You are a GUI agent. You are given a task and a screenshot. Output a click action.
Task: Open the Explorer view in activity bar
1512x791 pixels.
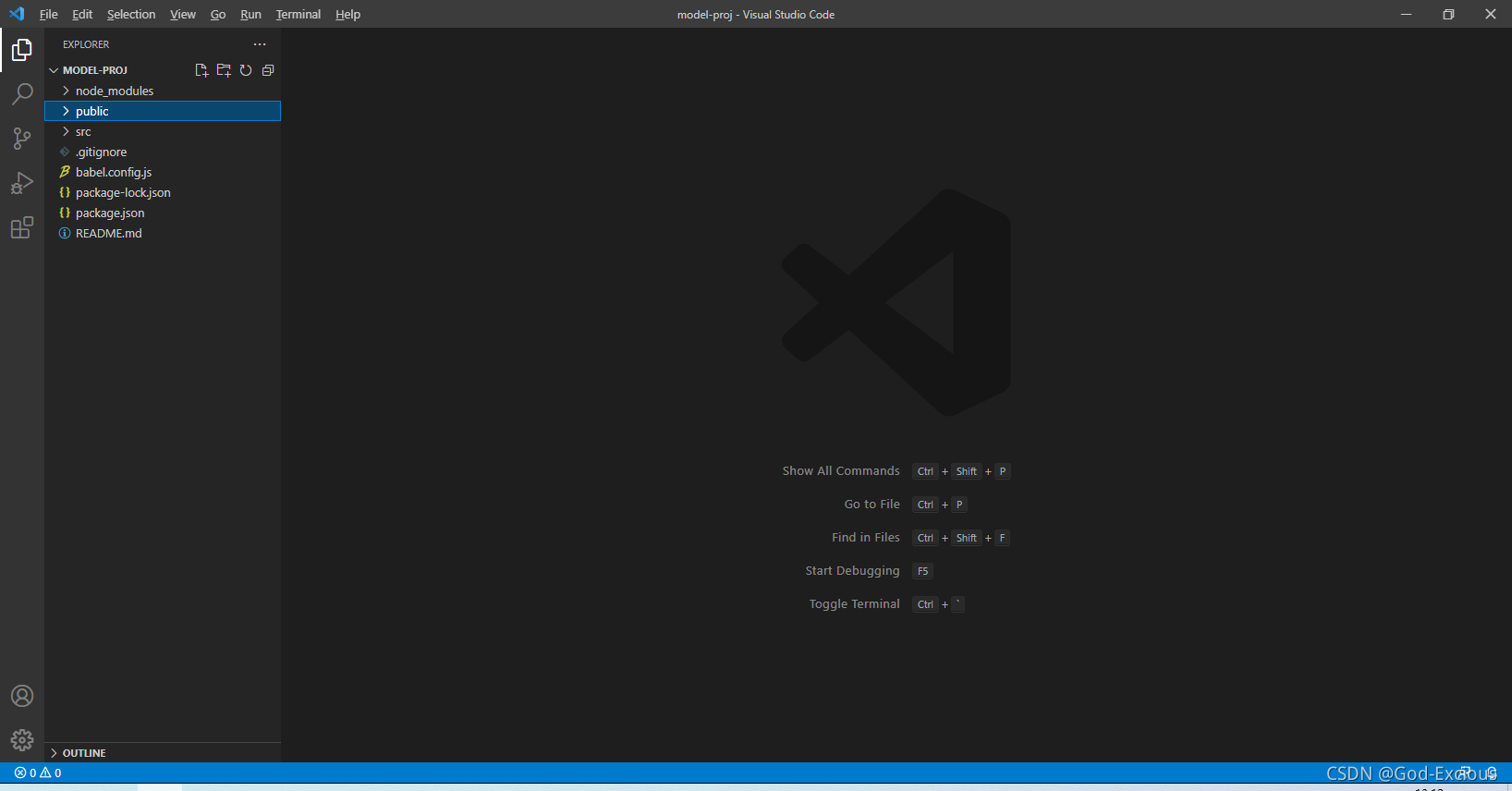[22, 50]
